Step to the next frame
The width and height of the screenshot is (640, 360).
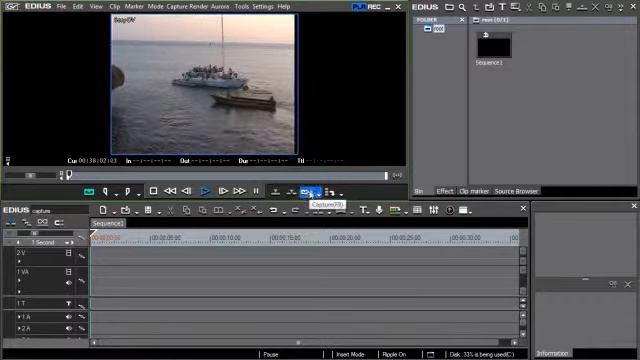(223, 191)
